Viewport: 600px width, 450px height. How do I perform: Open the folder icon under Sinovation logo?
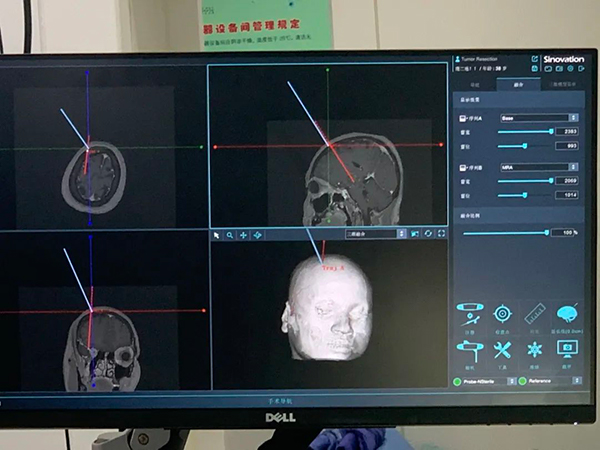click(x=548, y=69)
